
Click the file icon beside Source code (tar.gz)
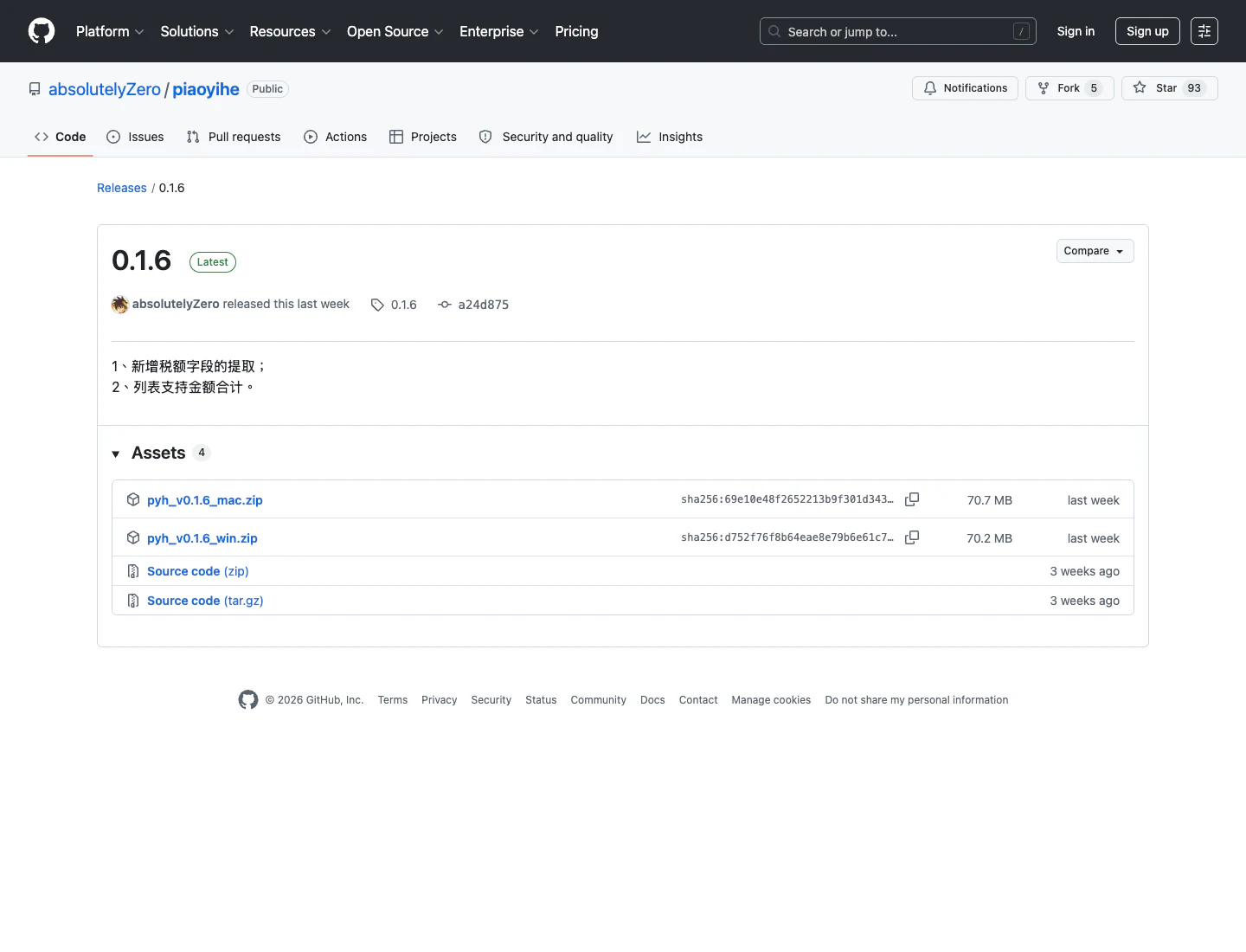(133, 601)
